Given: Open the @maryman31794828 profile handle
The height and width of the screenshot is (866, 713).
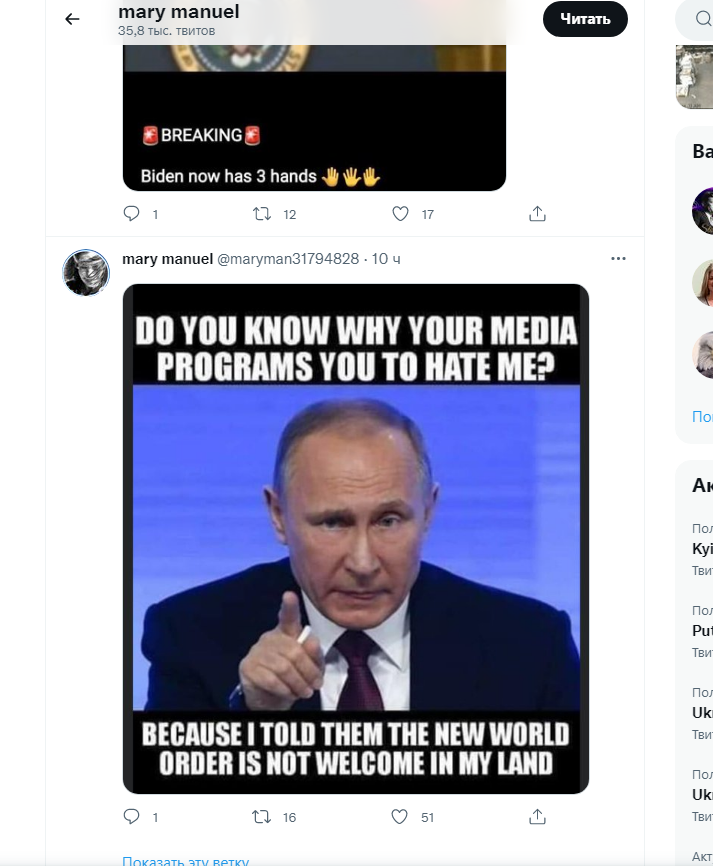Looking at the screenshot, I should pyautogui.click(x=288, y=259).
